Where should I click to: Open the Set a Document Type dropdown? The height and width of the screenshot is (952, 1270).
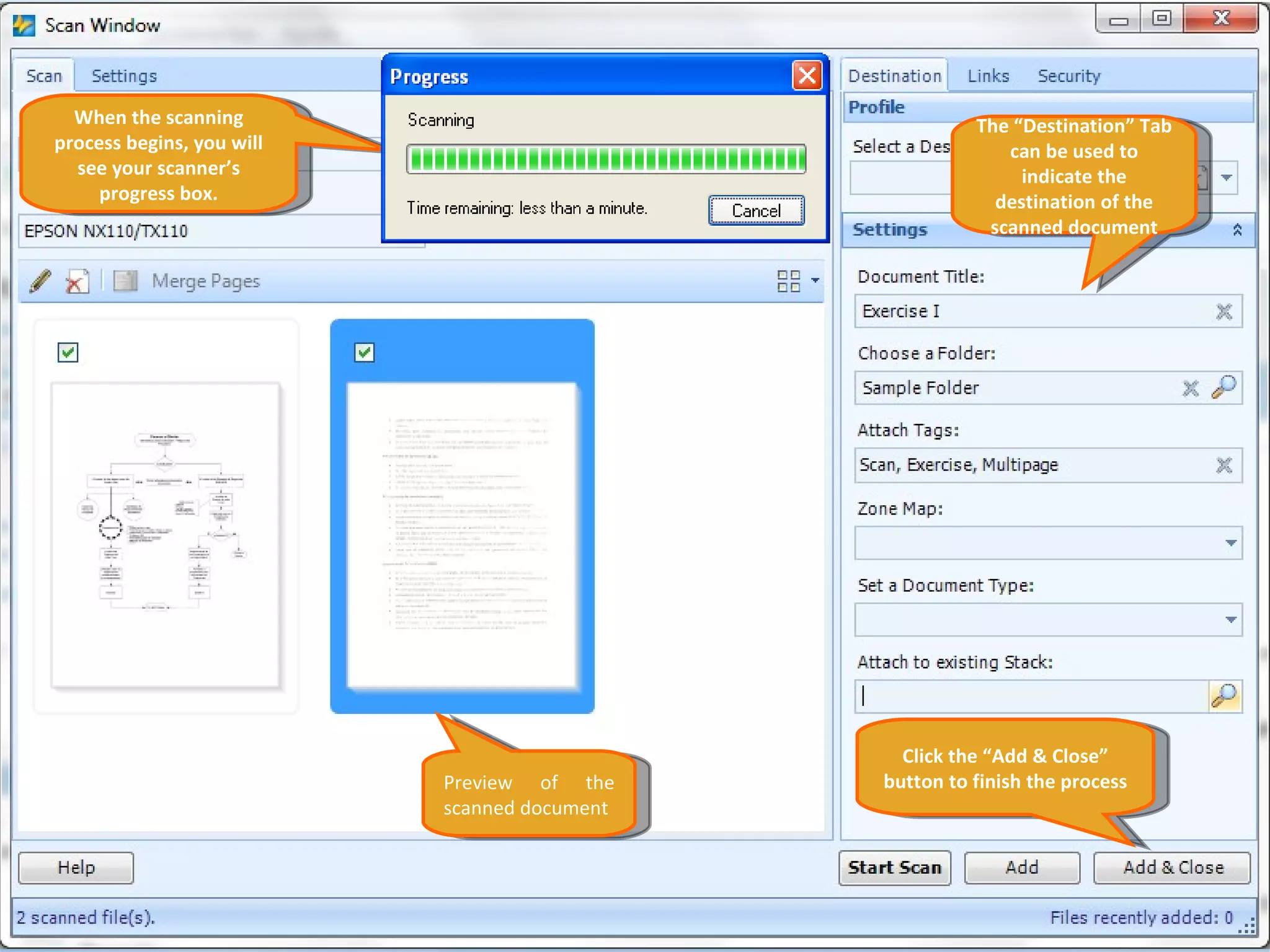(x=1231, y=620)
